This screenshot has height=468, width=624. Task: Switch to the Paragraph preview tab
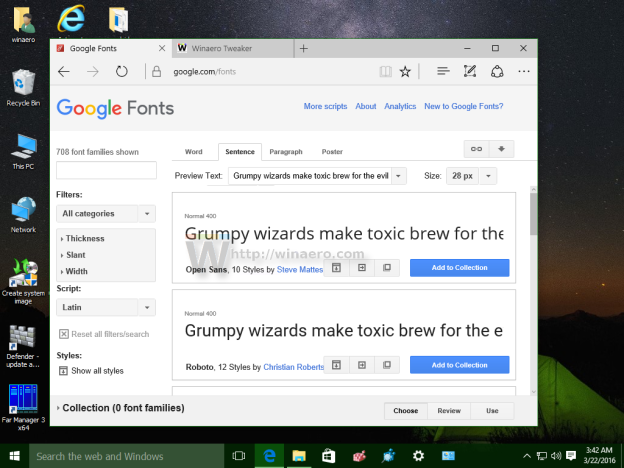click(286, 152)
